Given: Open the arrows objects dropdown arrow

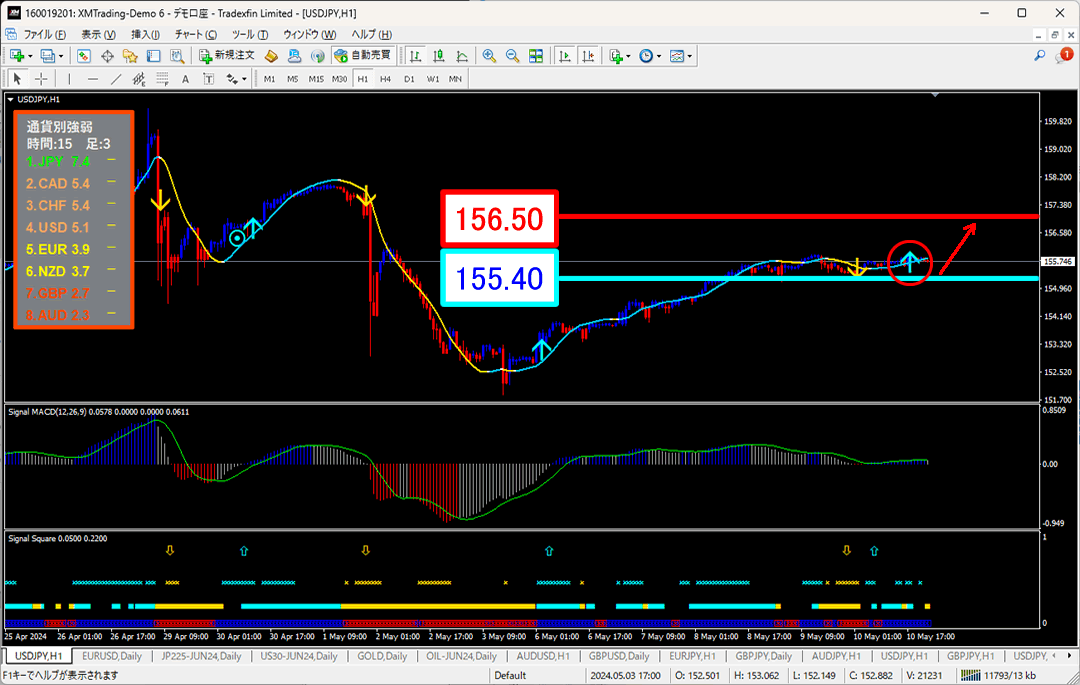Looking at the screenshot, I should coord(245,80).
